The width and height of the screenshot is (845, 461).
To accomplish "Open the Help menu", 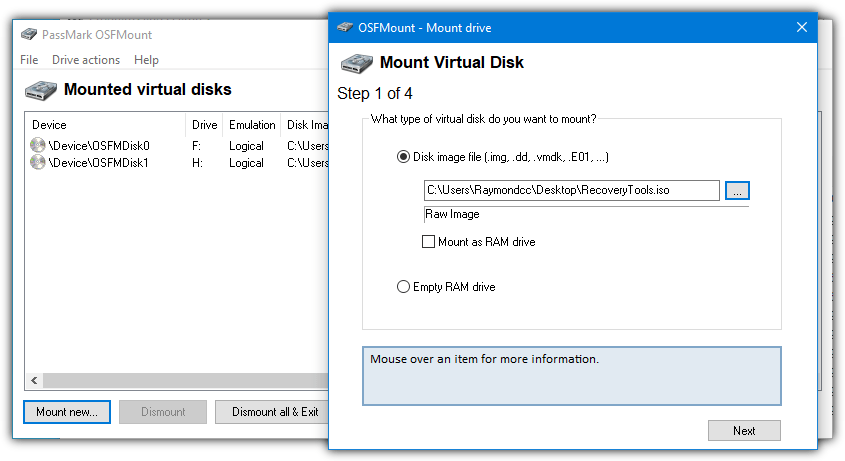I will 146,60.
